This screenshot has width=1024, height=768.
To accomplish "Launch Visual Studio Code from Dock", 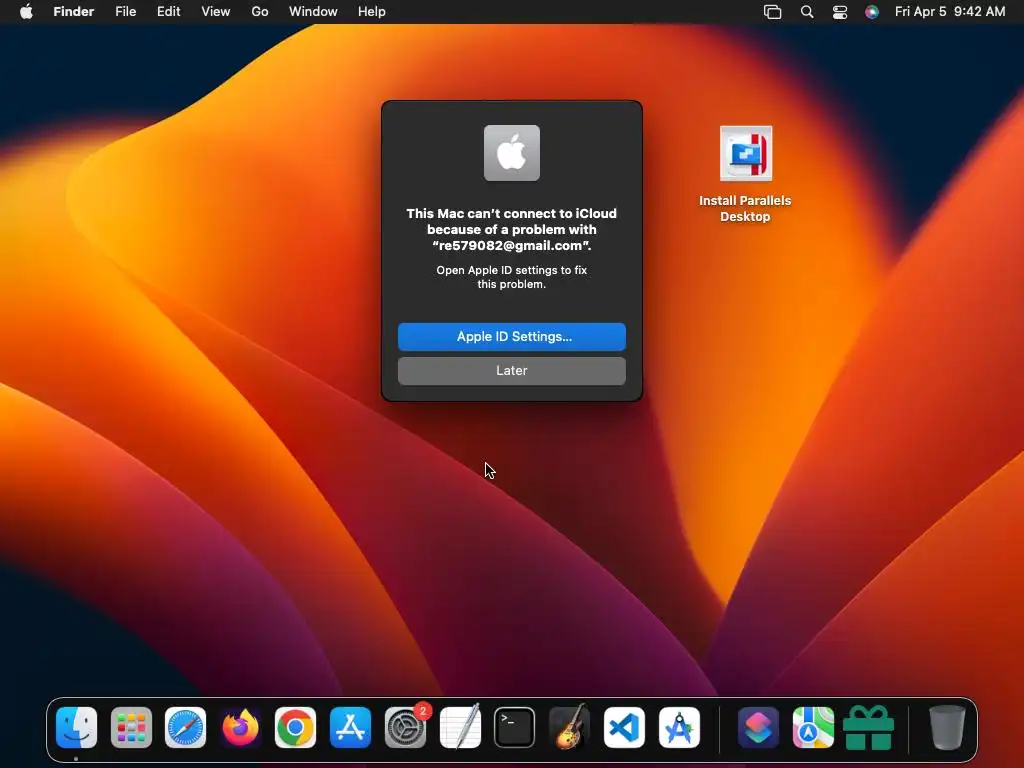I will pos(624,728).
